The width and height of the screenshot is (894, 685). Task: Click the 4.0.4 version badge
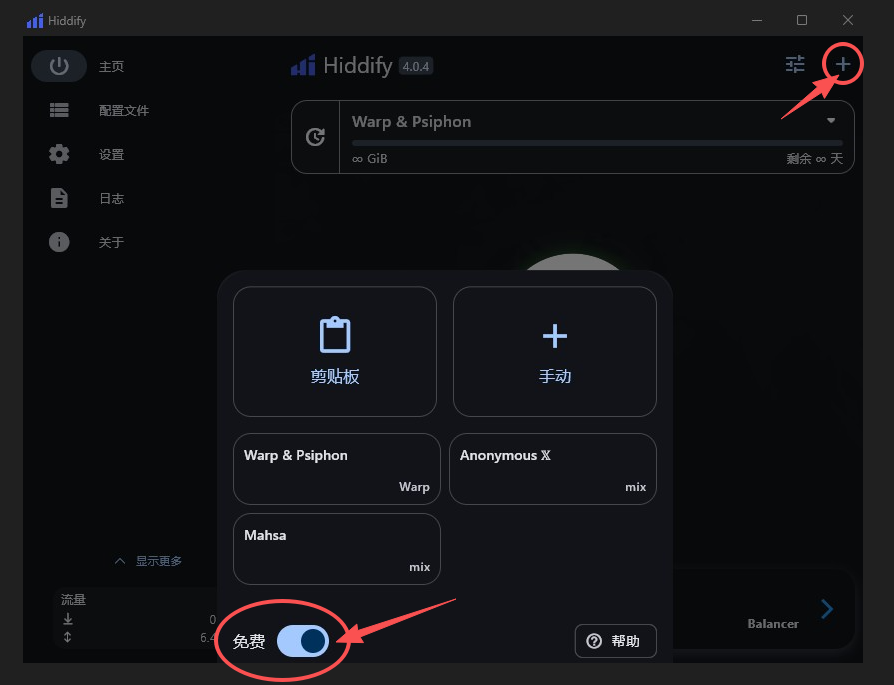(x=416, y=66)
